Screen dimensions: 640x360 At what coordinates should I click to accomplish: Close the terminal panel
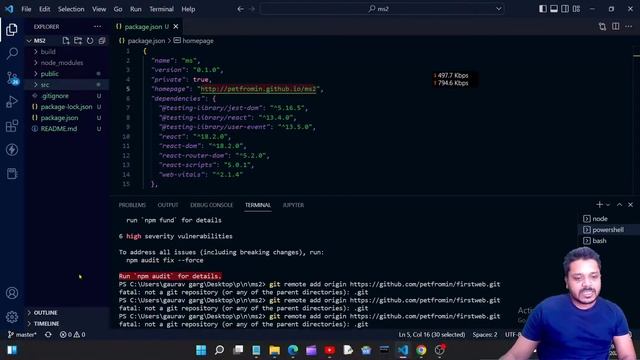[630, 204]
